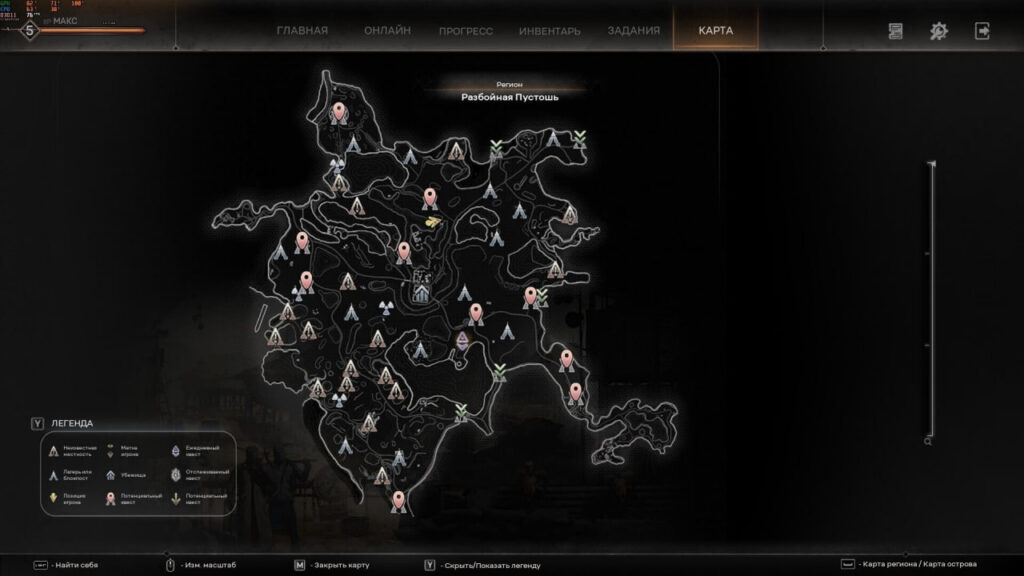The image size is (1024, 576).
Task: Click the tracked quest icon in the legend
Action: (x=175, y=475)
